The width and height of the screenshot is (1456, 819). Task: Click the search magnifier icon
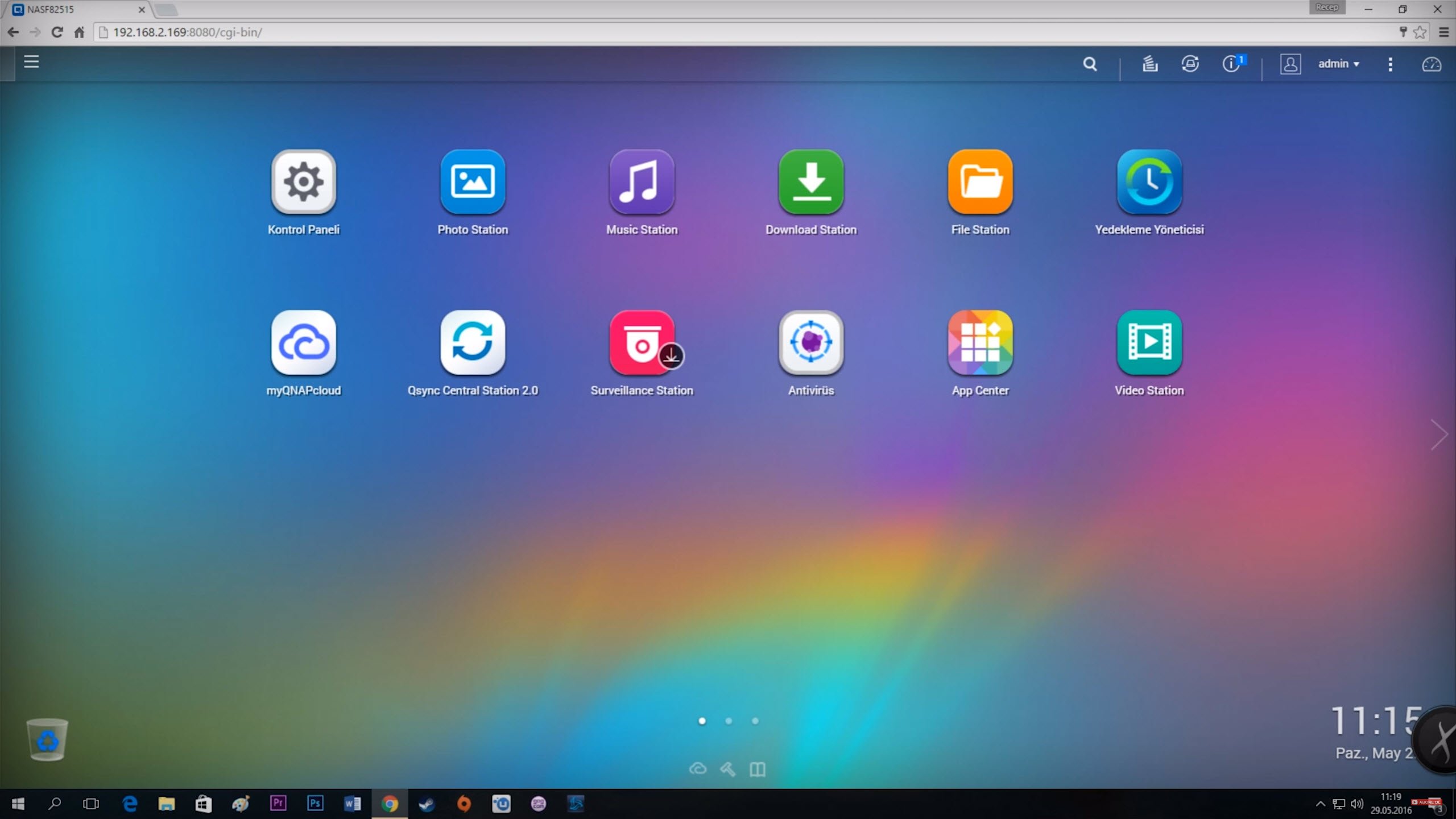coord(1090,64)
